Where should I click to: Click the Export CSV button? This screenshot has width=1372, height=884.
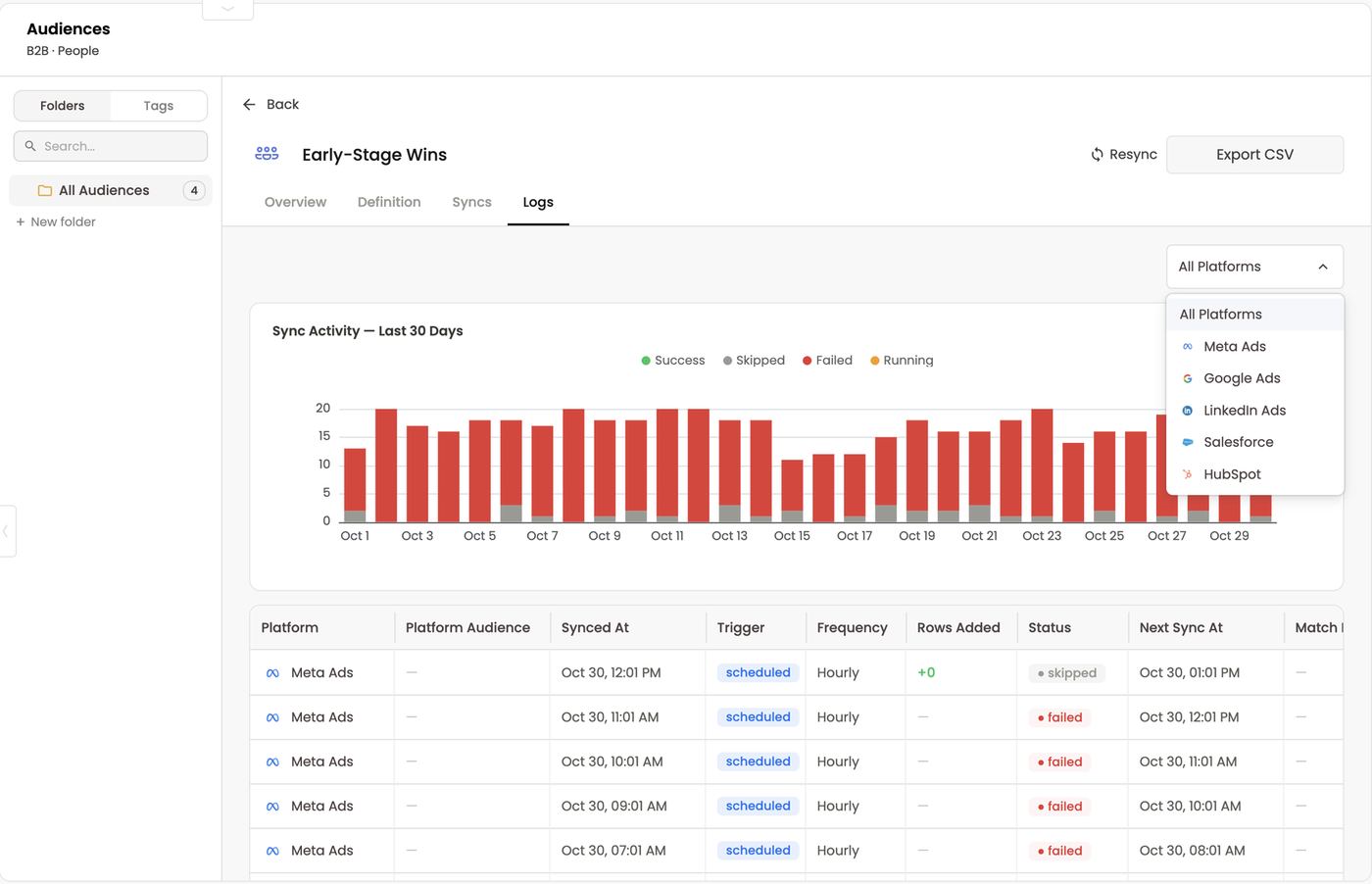1254,155
